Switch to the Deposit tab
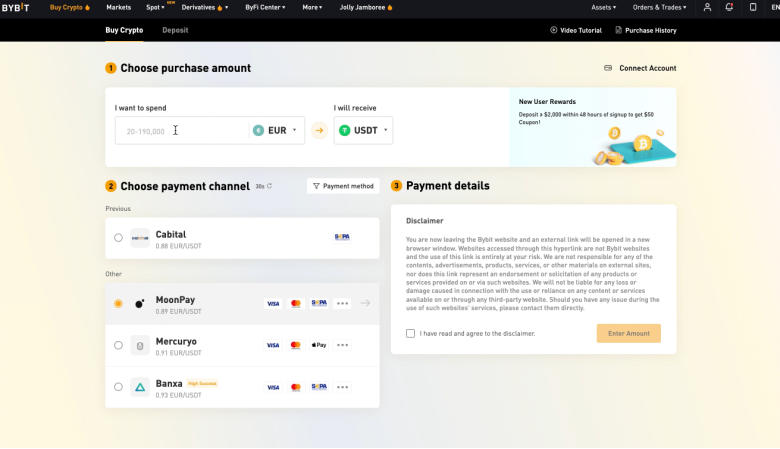Image resolution: width=780 pixels, height=449 pixels. [x=175, y=30]
